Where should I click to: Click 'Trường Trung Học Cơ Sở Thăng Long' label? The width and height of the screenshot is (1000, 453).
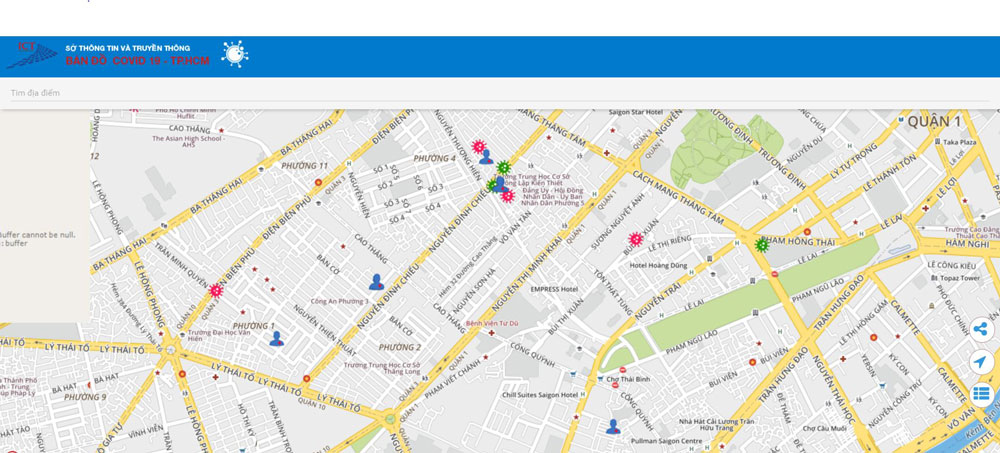[380, 368]
